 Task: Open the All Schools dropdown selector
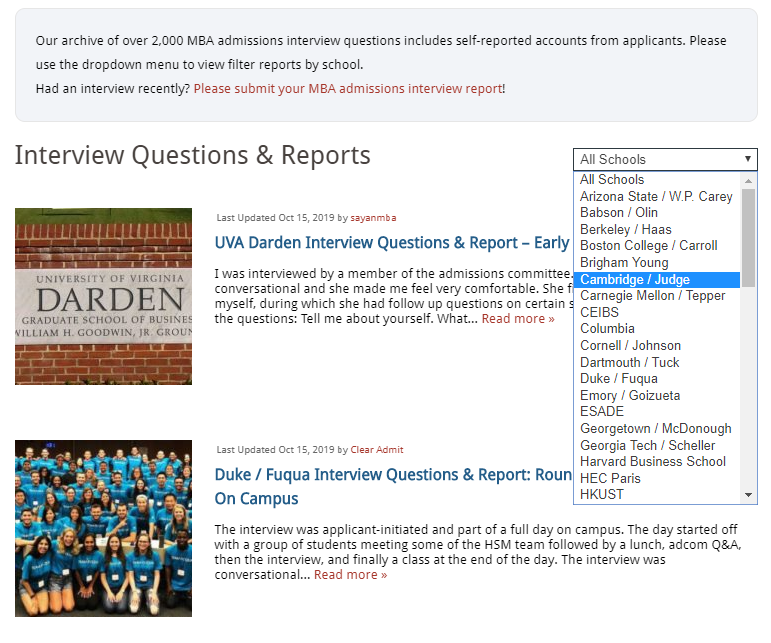665,159
